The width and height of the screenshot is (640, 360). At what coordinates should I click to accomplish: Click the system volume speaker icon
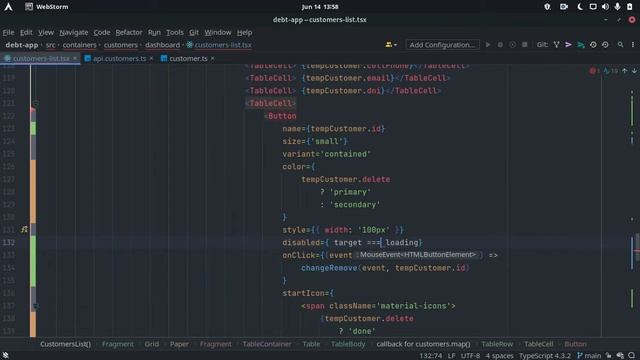605,7
